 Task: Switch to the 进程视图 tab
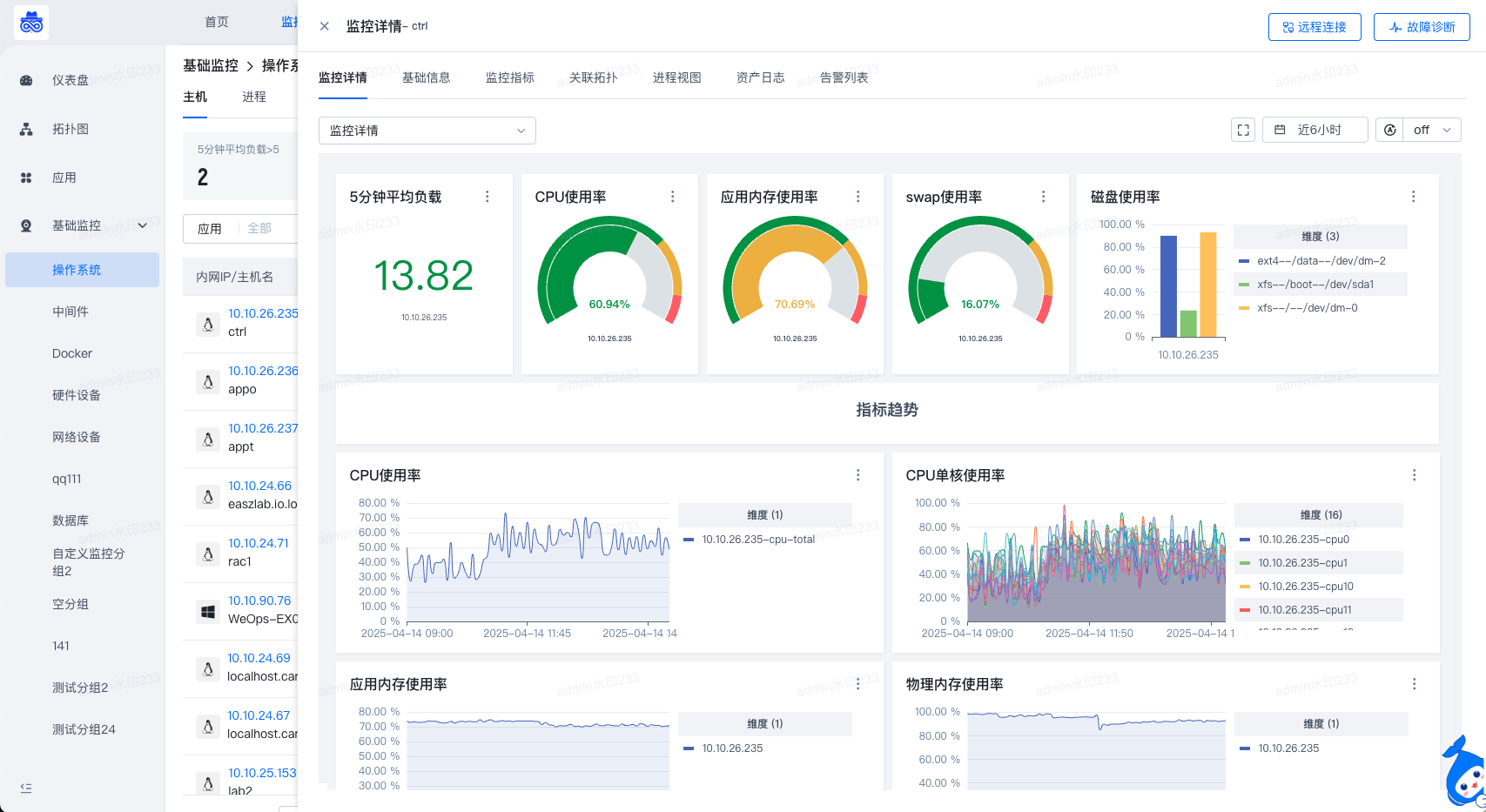click(676, 77)
